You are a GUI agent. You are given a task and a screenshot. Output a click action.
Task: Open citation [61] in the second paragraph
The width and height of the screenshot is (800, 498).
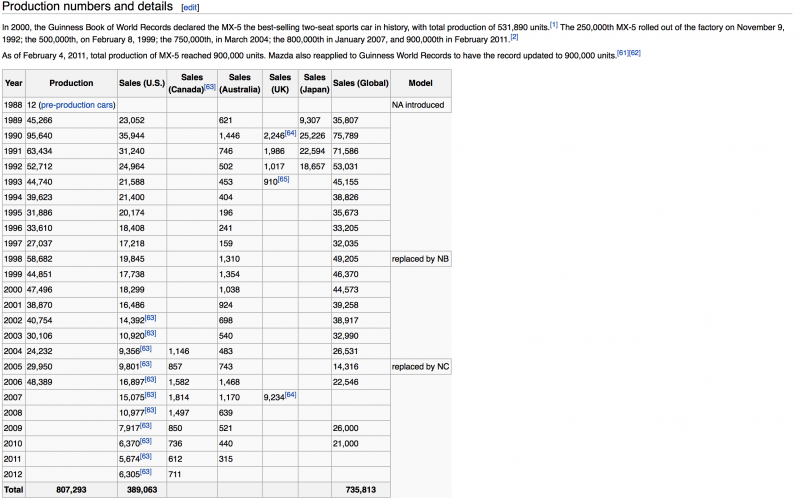(622, 51)
